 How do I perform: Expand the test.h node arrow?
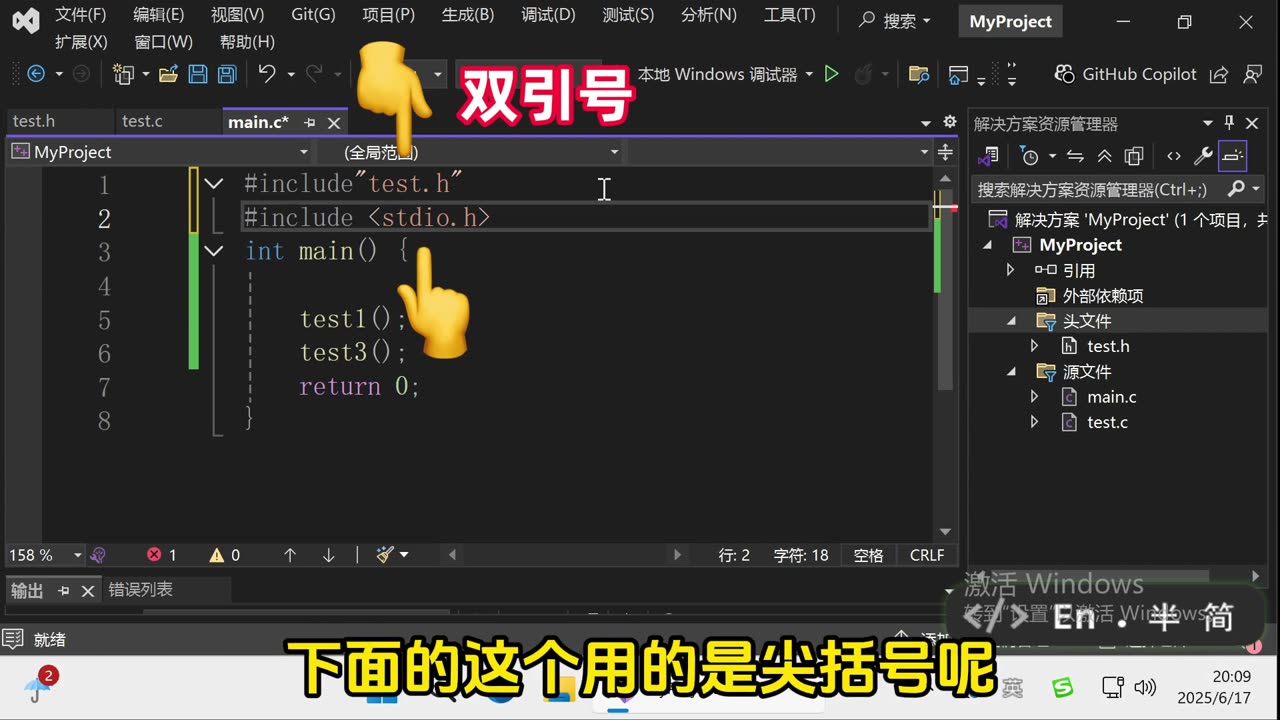point(1034,346)
